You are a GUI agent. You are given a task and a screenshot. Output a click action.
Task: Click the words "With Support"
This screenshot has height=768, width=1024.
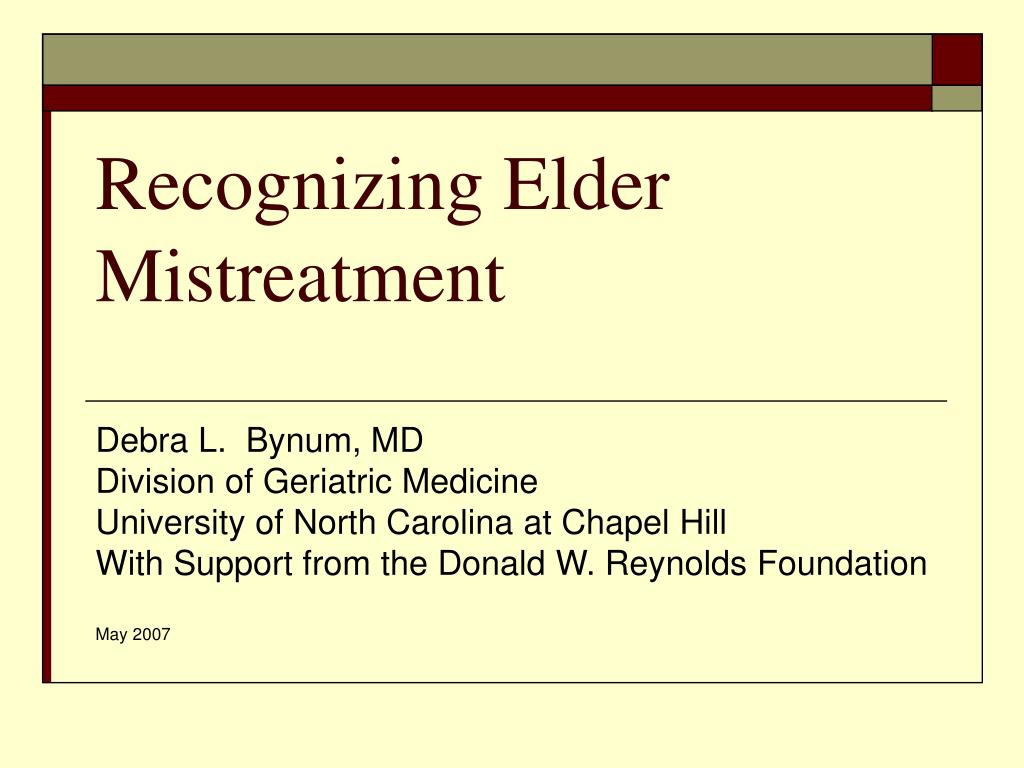coord(194,564)
